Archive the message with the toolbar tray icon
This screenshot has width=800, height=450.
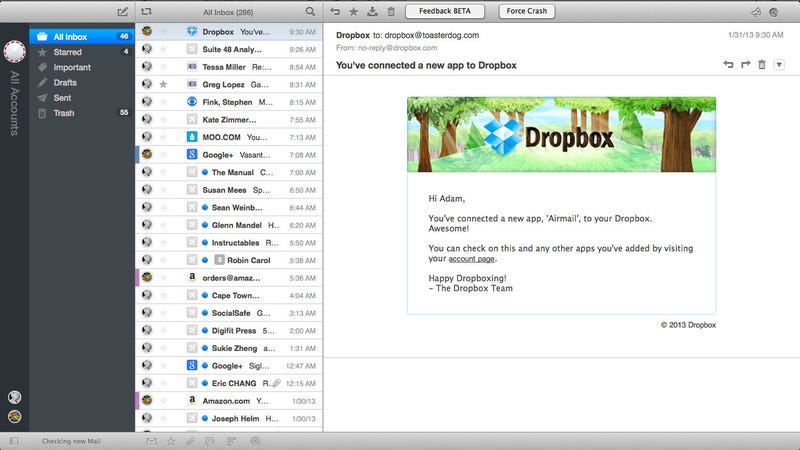(372, 11)
